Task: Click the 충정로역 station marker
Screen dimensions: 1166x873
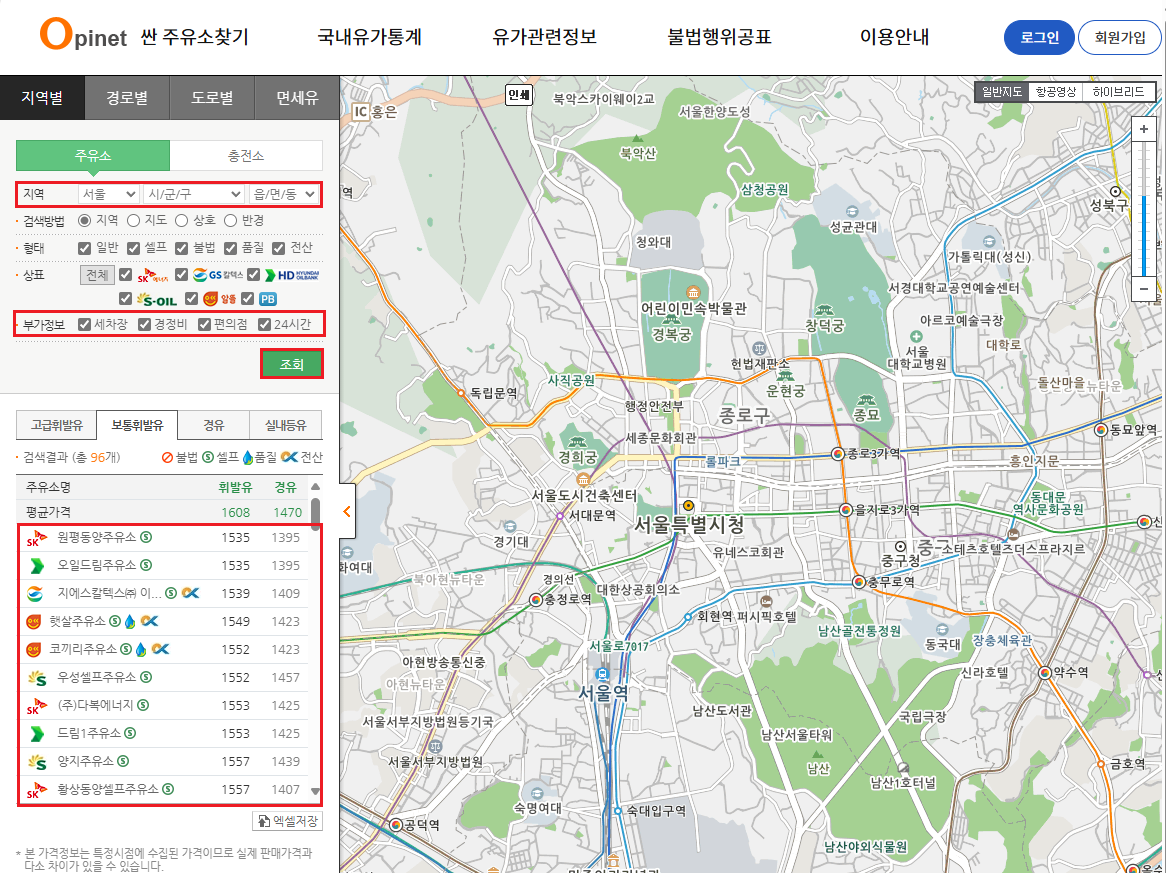Action: [535, 599]
